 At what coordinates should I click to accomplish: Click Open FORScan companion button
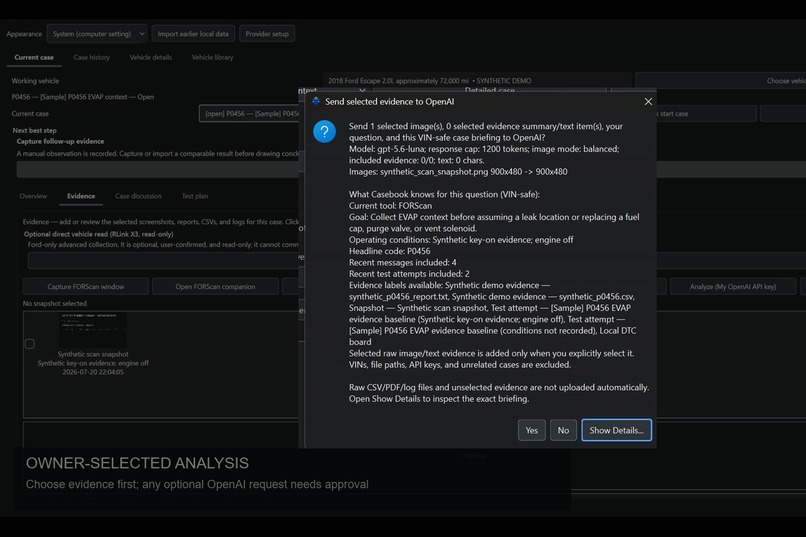coord(215,287)
